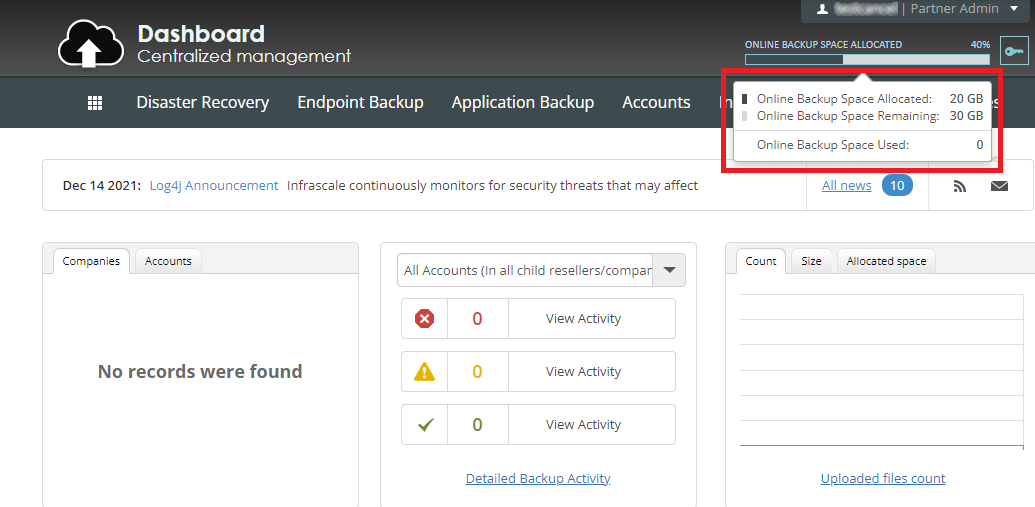Screen dimensions: 1035x507
Task: Open the Endpoint Backup menu
Action: point(360,102)
